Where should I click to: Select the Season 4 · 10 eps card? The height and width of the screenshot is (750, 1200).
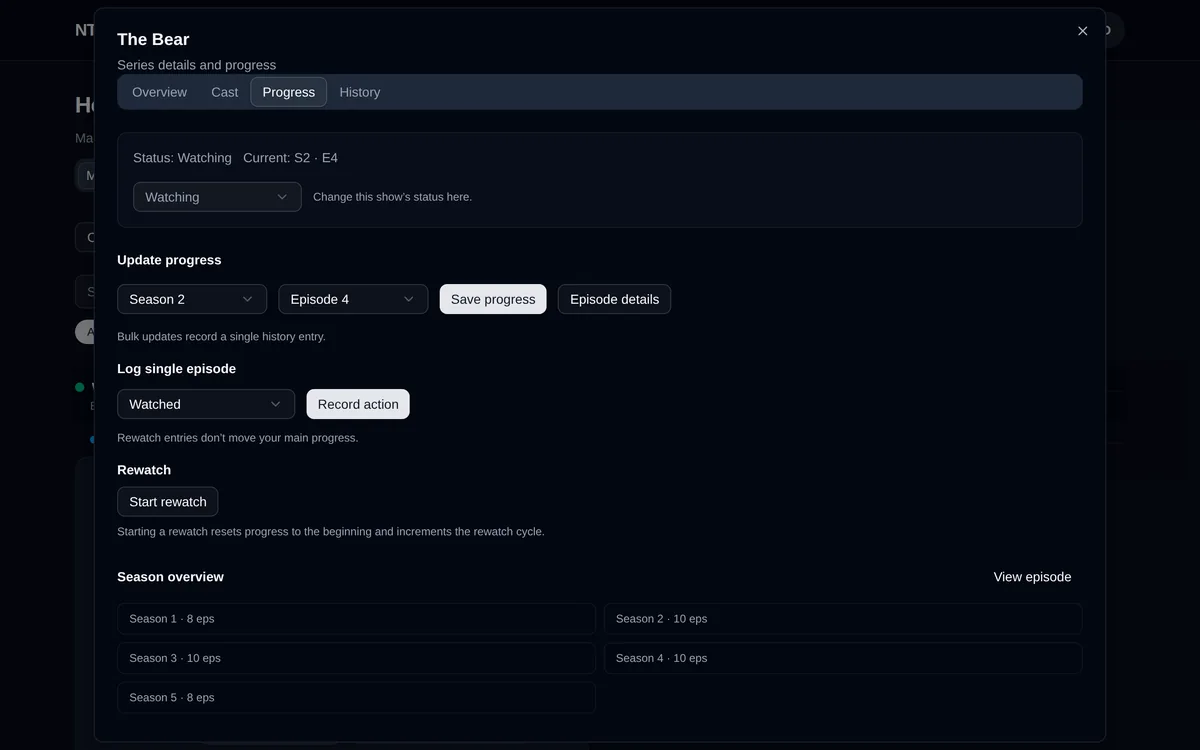click(x=843, y=658)
